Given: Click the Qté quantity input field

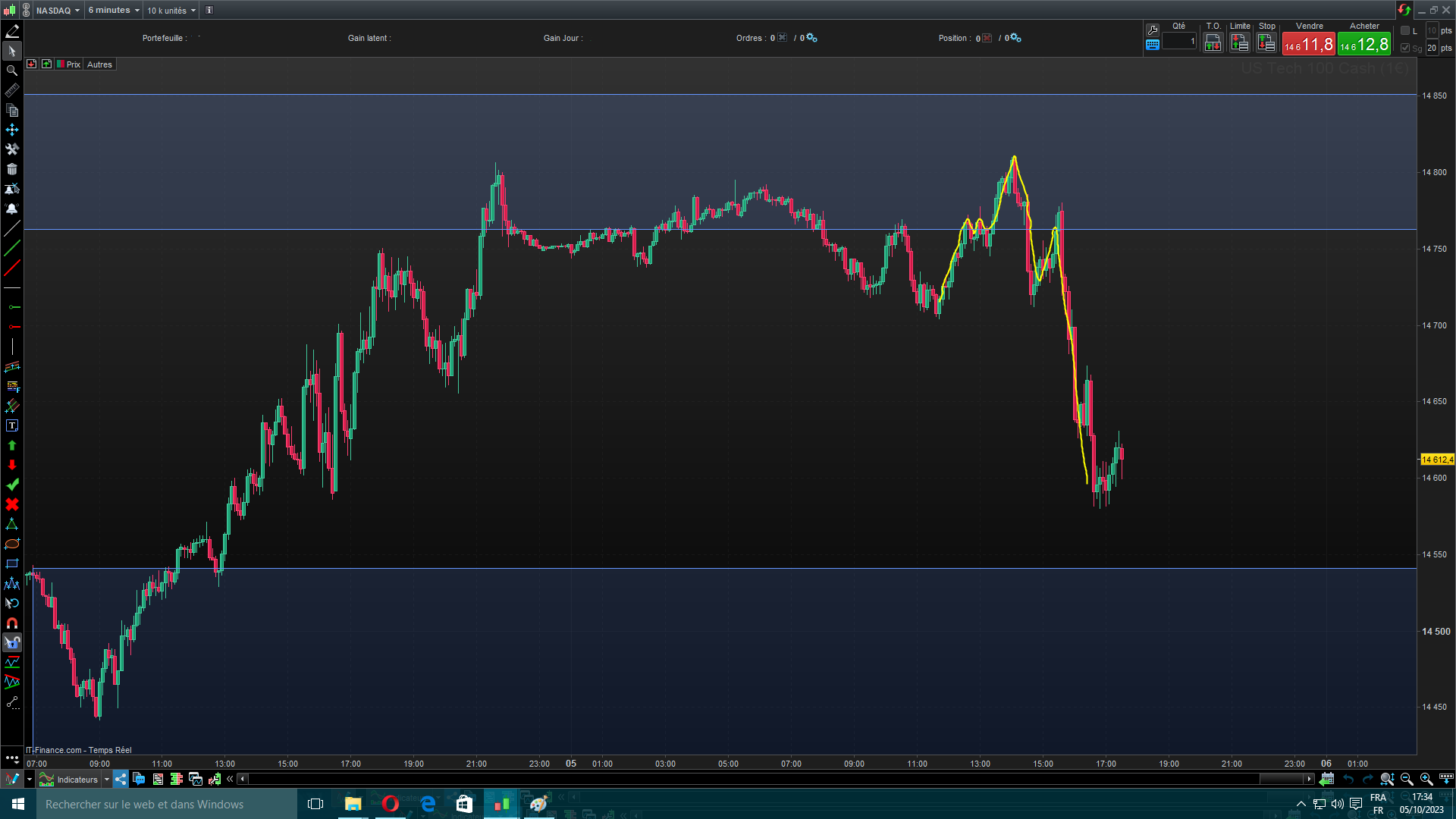Looking at the screenshot, I should pyautogui.click(x=1179, y=42).
